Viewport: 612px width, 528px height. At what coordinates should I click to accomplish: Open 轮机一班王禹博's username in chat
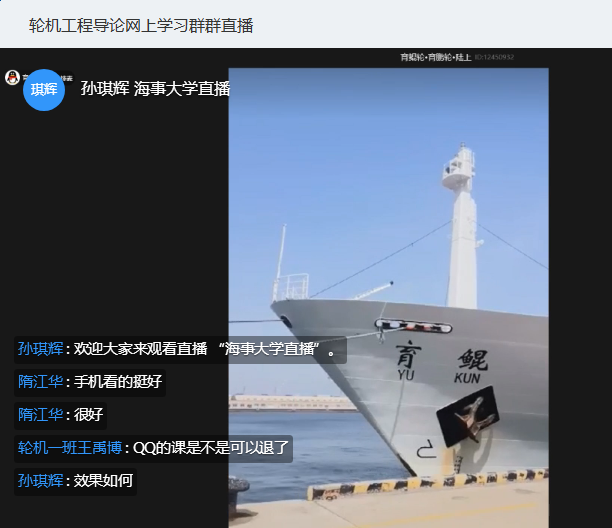pos(70,448)
